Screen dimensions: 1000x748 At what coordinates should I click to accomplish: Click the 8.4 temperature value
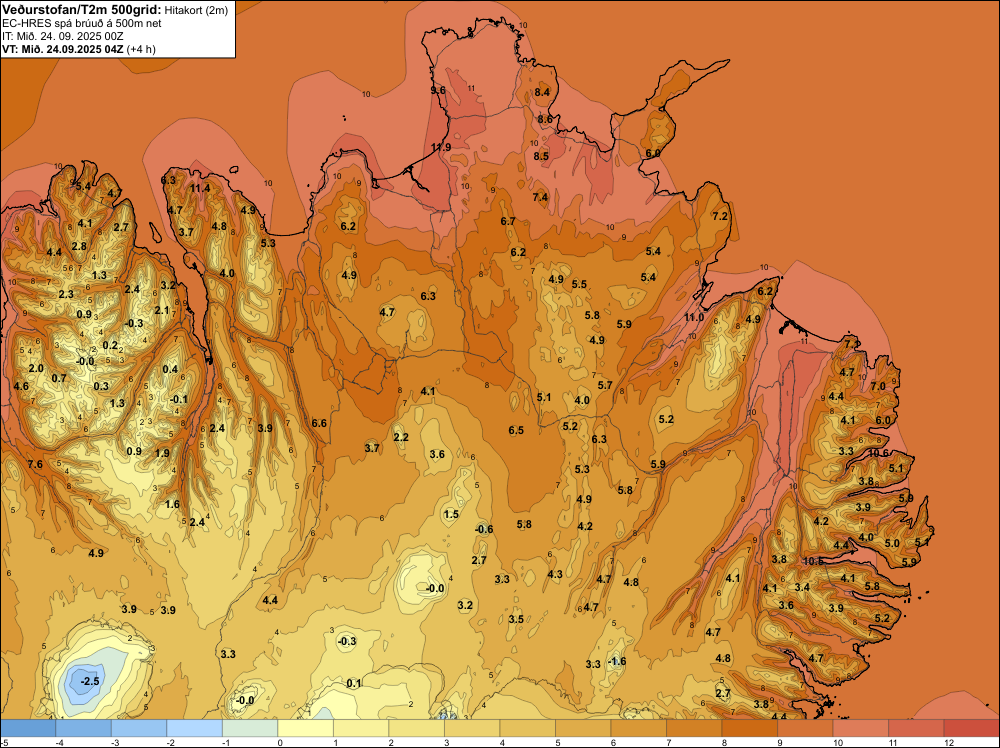[x=542, y=92]
